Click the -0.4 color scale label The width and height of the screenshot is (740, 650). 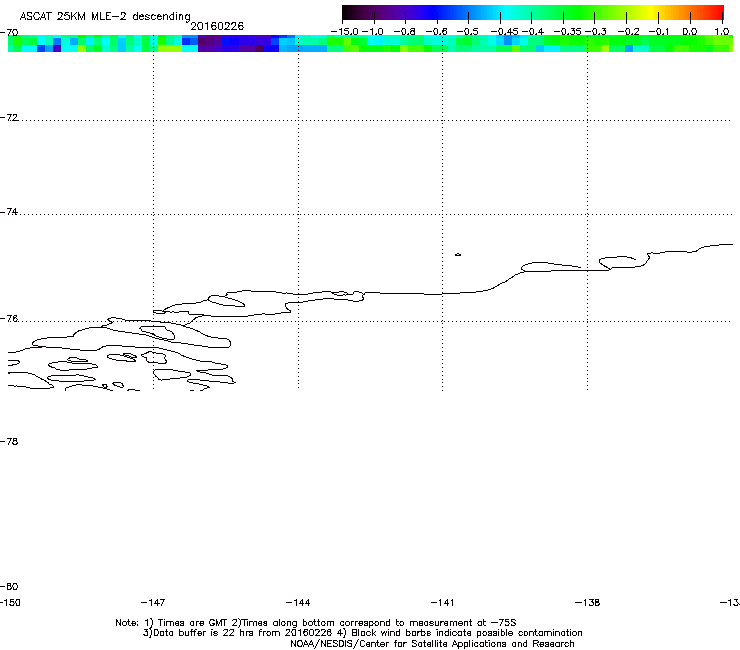[x=533, y=32]
